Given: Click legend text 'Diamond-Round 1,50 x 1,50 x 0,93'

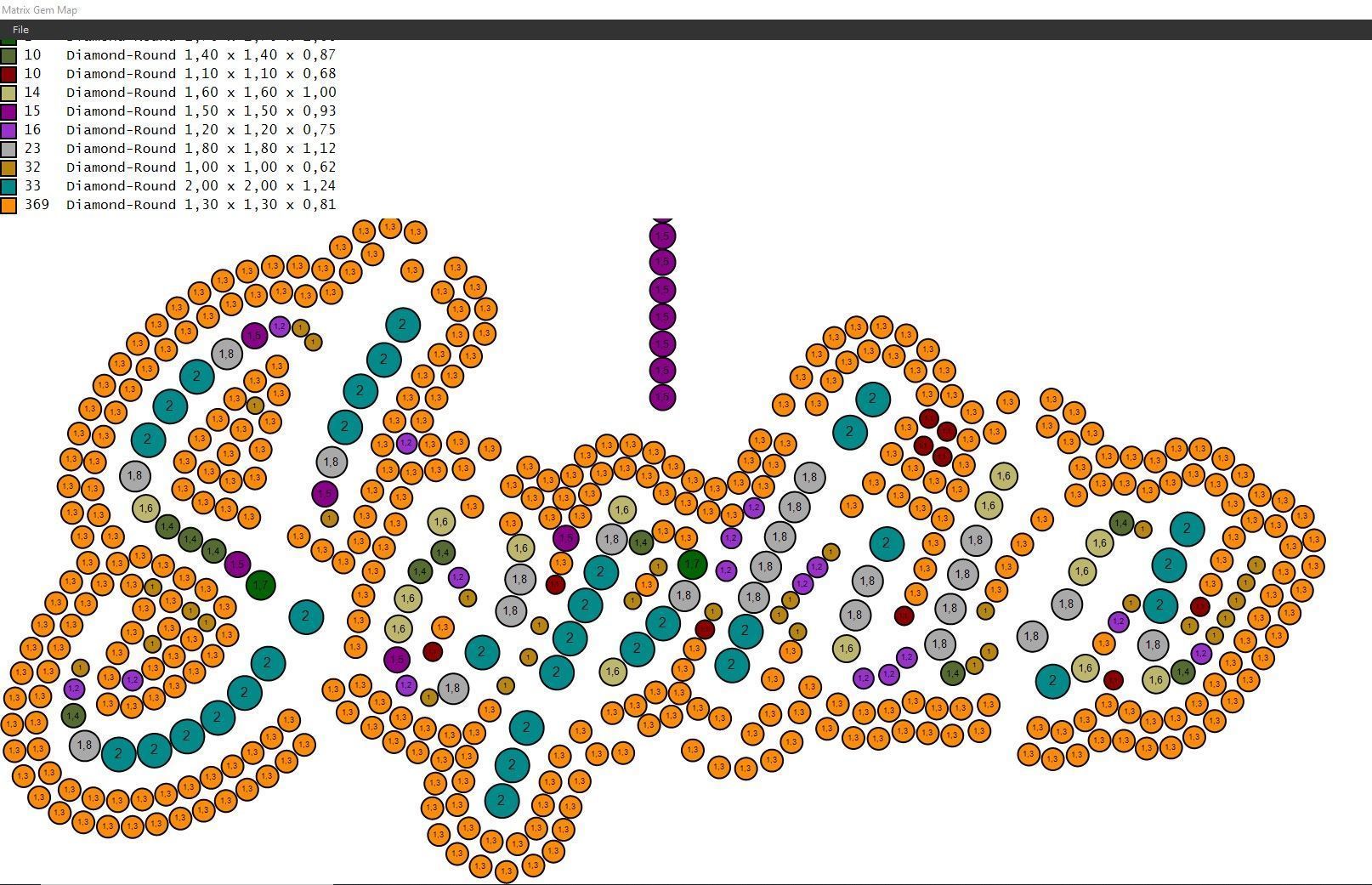Looking at the screenshot, I should click(x=201, y=111).
